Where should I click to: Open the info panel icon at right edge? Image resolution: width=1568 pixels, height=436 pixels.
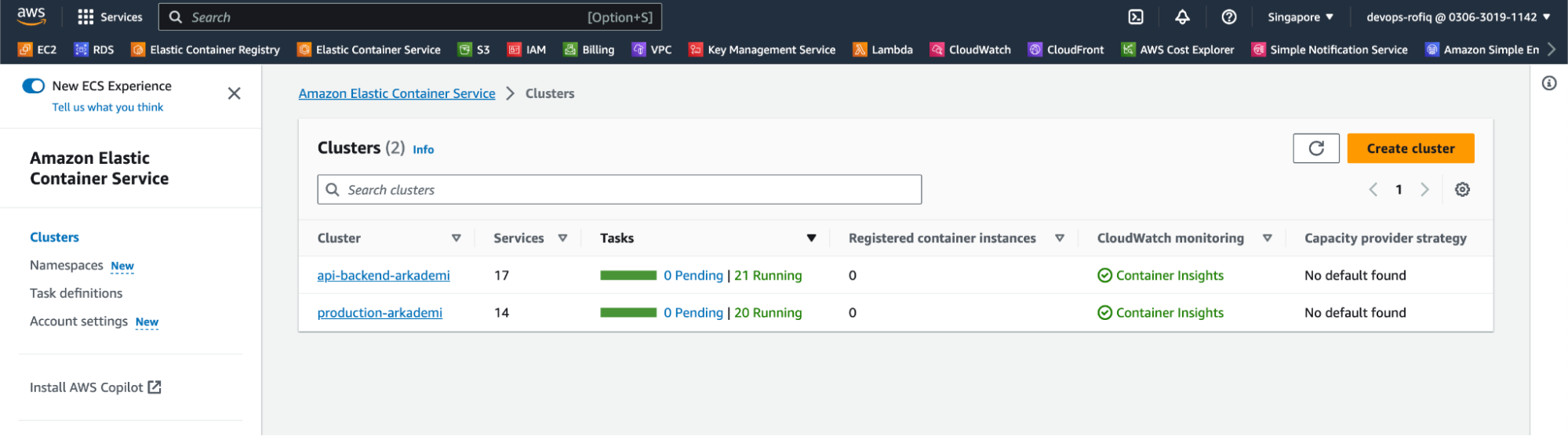point(1548,83)
